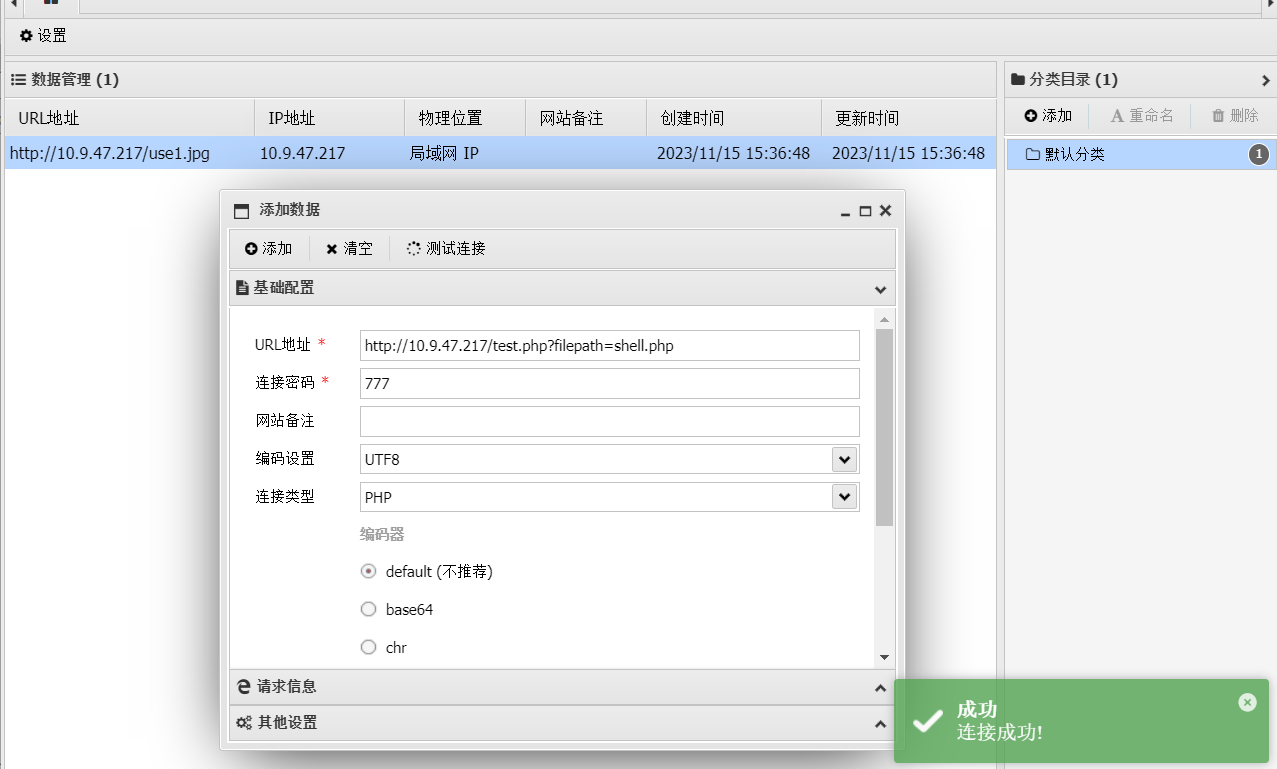
Task: Go to previous tabs with left arrow
Action: (13, 5)
